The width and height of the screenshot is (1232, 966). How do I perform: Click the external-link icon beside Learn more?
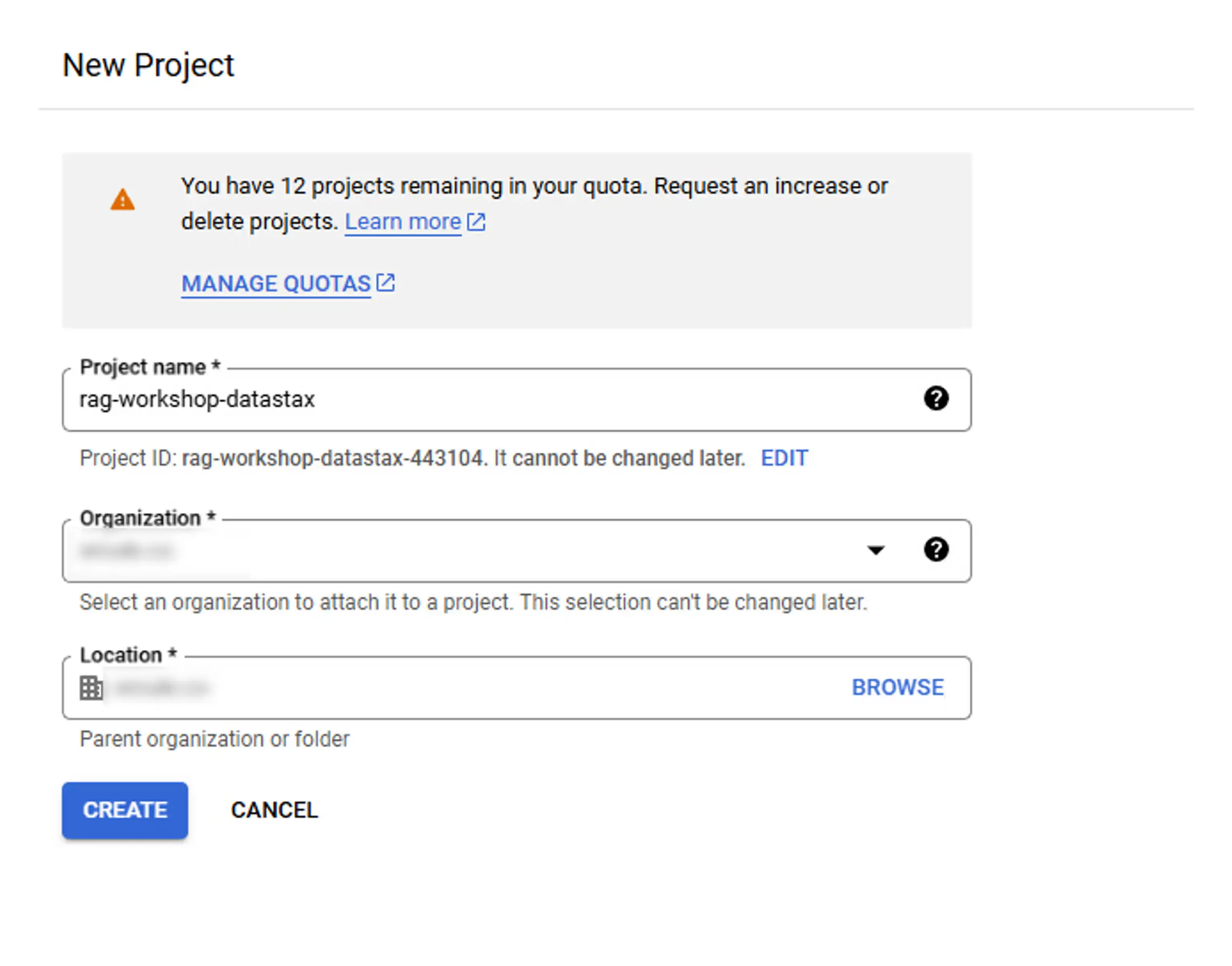pos(476,222)
